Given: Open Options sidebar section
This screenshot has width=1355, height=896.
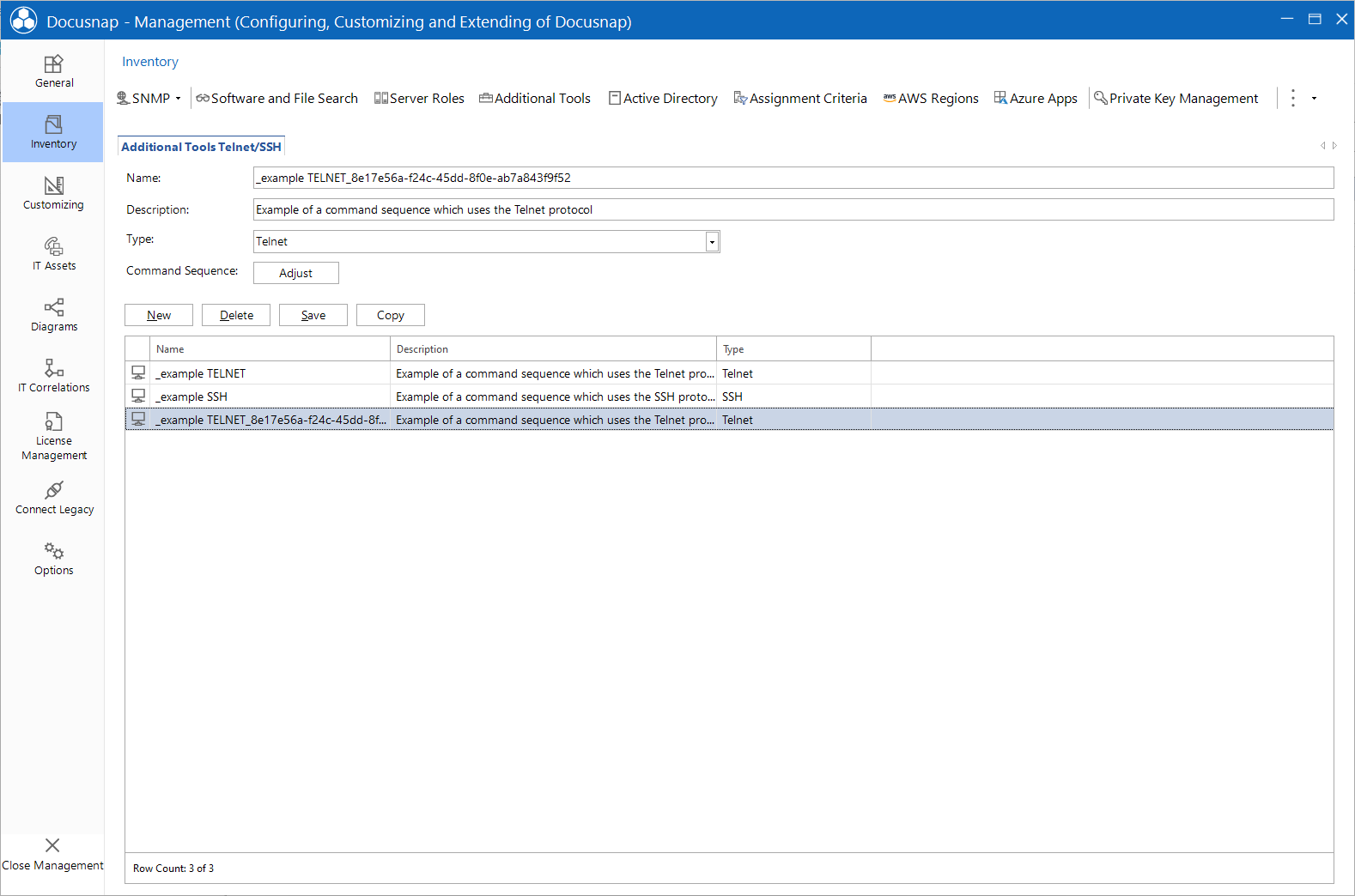Looking at the screenshot, I should click(53, 559).
